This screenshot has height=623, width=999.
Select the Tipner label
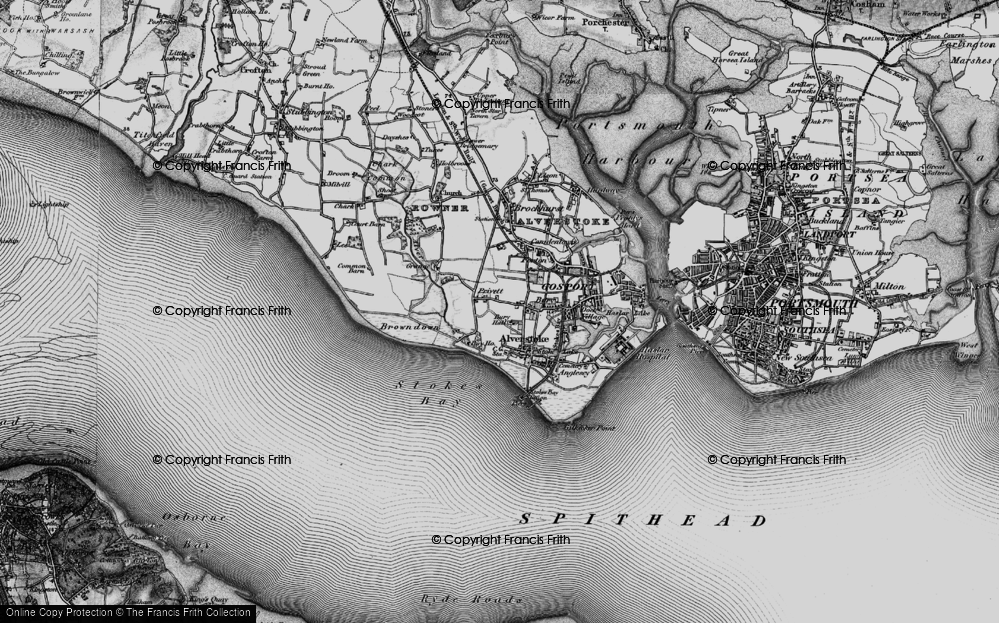coord(719,108)
